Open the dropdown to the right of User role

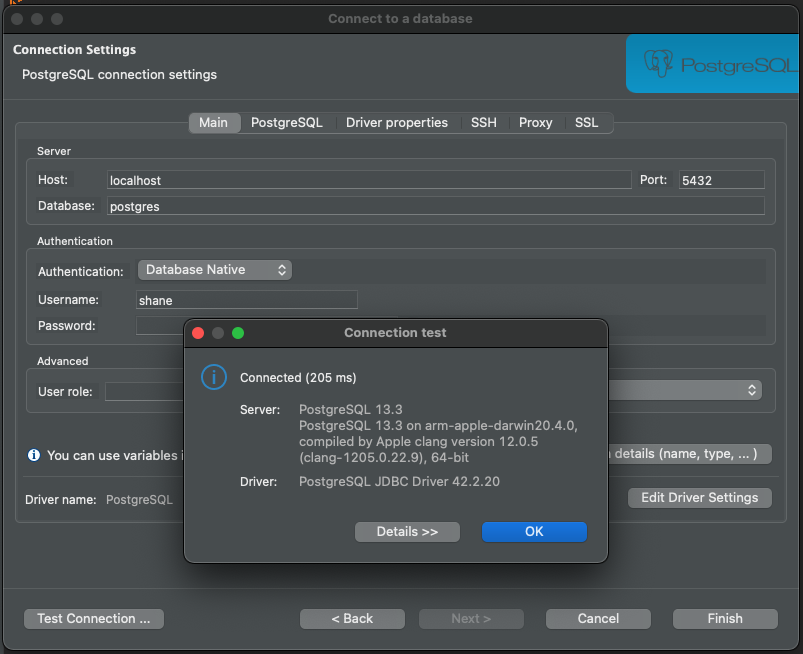685,390
